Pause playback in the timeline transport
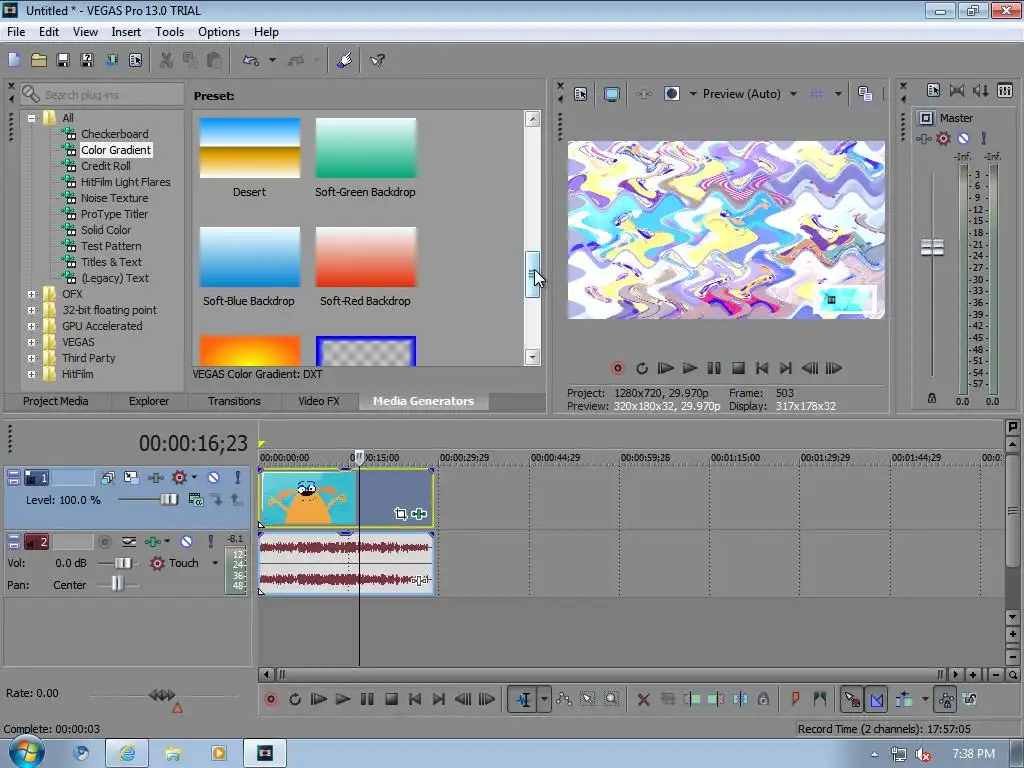 pos(367,699)
